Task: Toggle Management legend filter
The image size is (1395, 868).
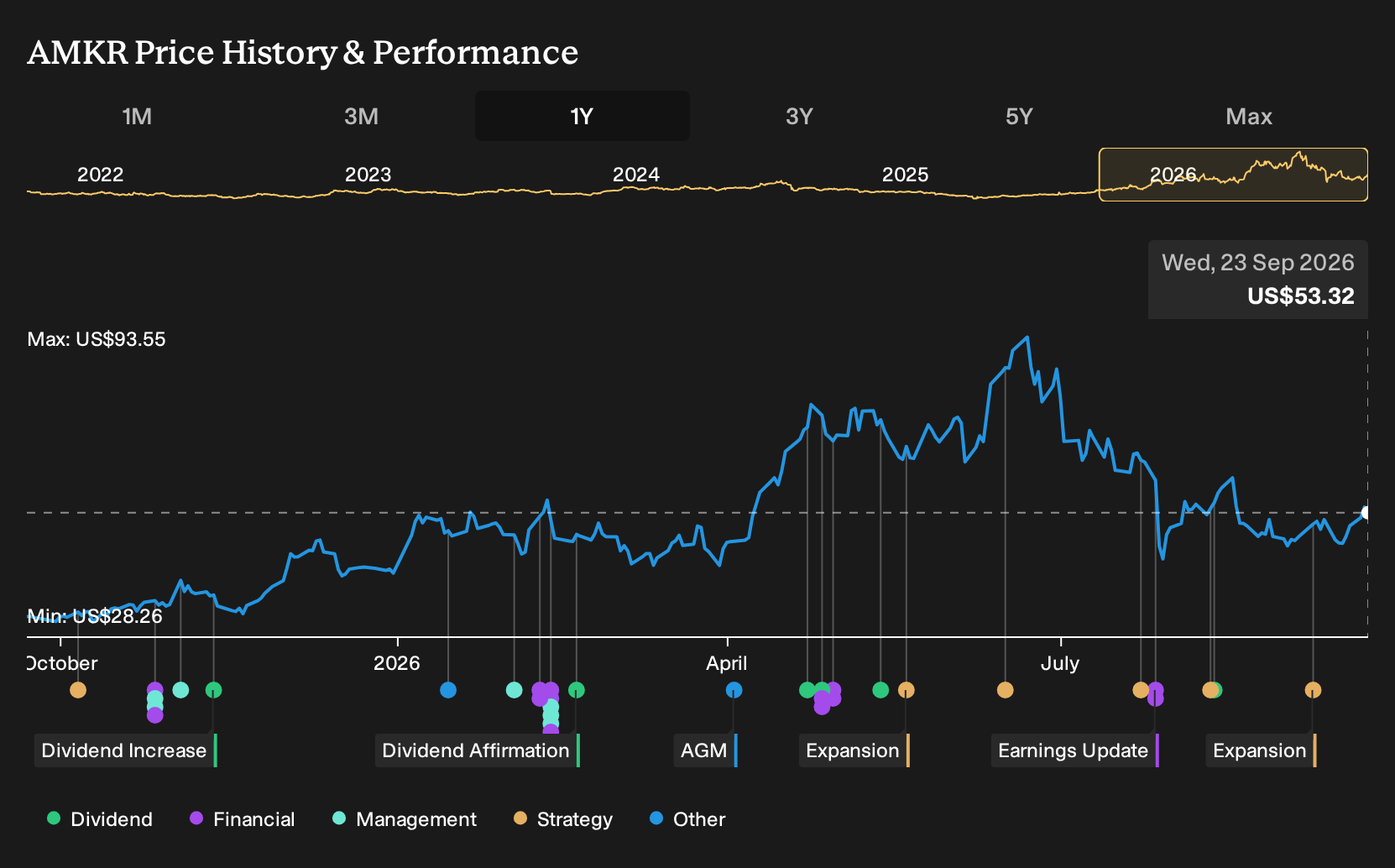Action: pos(405,819)
